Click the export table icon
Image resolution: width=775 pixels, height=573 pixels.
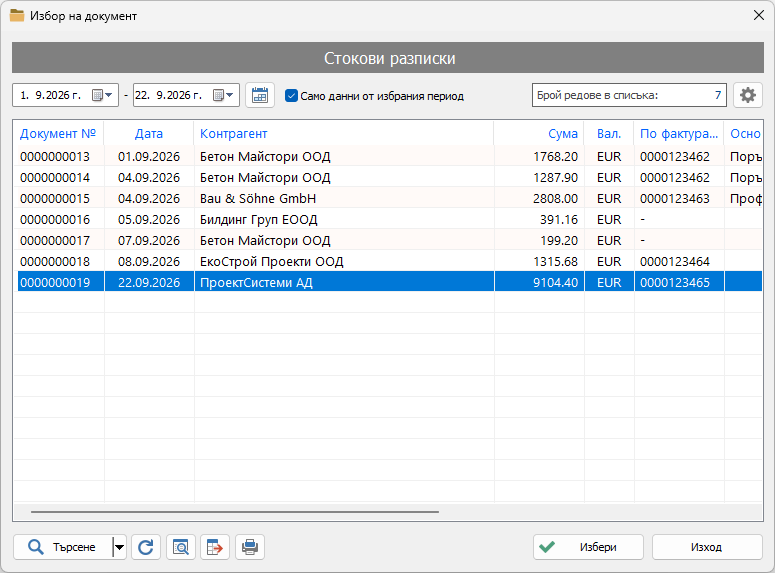point(215,547)
